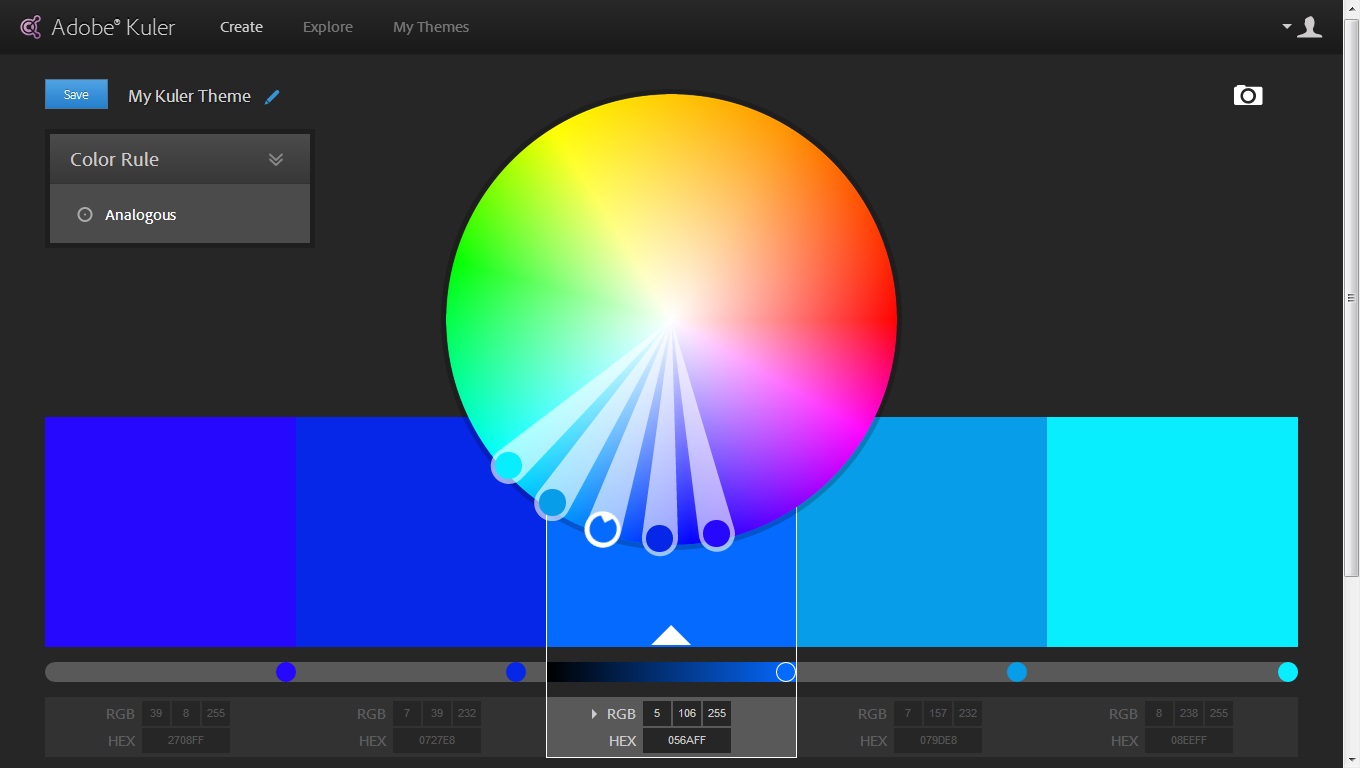Open the My Themes section
The width and height of the screenshot is (1360, 768).
tap(430, 27)
